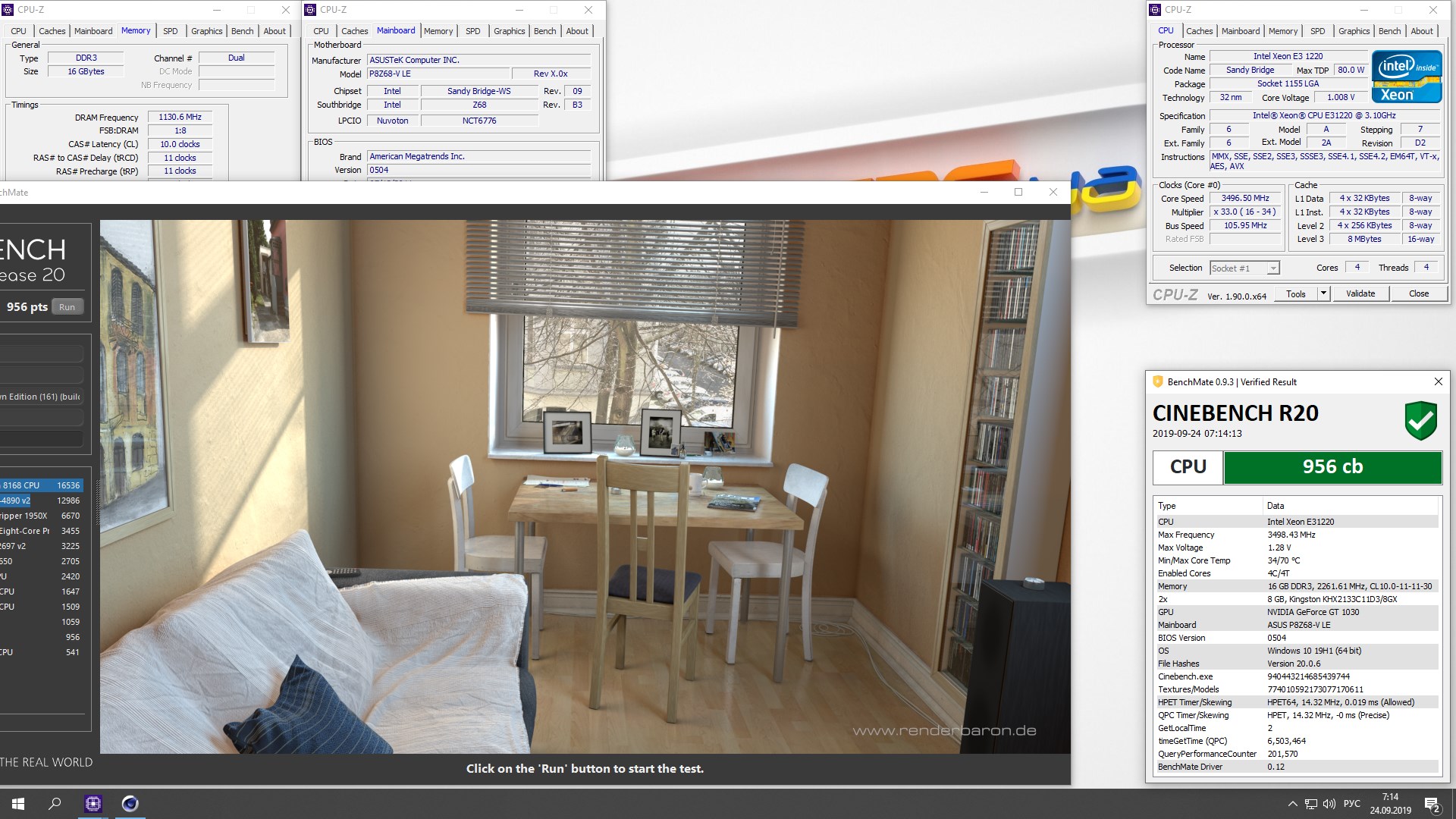Open volume tray icon
This screenshot has width=1456, height=819.
(x=1329, y=804)
